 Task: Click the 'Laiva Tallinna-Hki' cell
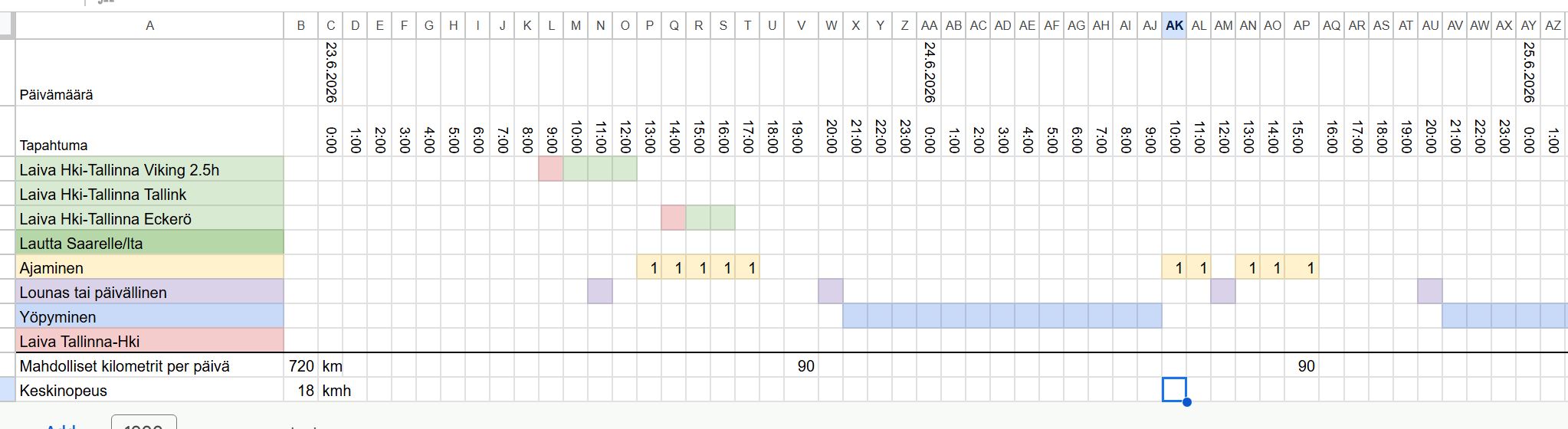coord(149,341)
